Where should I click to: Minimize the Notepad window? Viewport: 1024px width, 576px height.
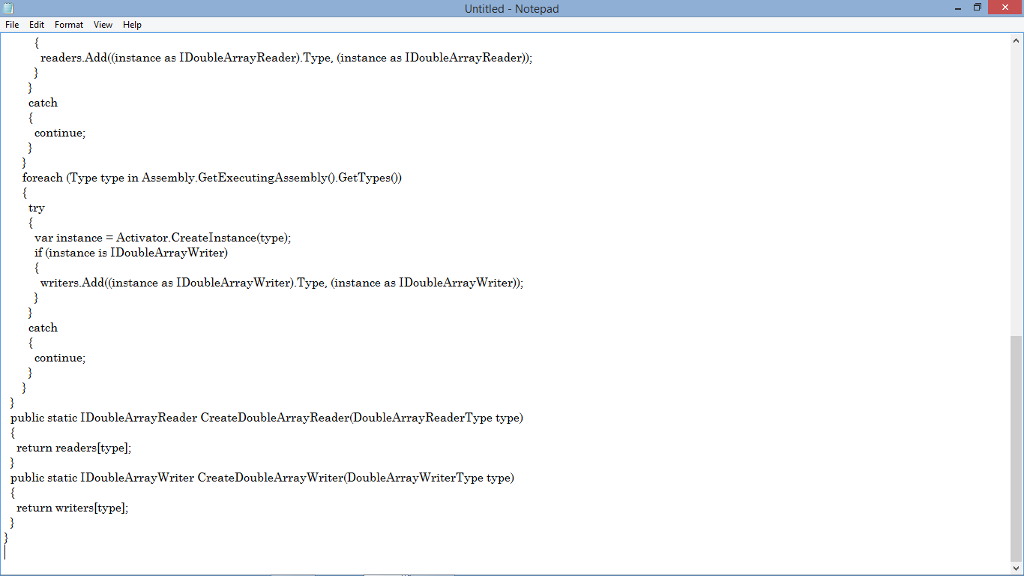[957, 8]
